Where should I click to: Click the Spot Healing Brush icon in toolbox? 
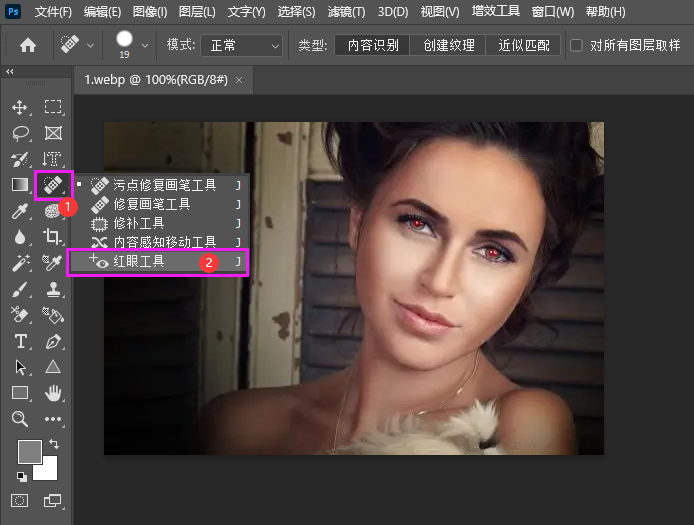(52, 185)
